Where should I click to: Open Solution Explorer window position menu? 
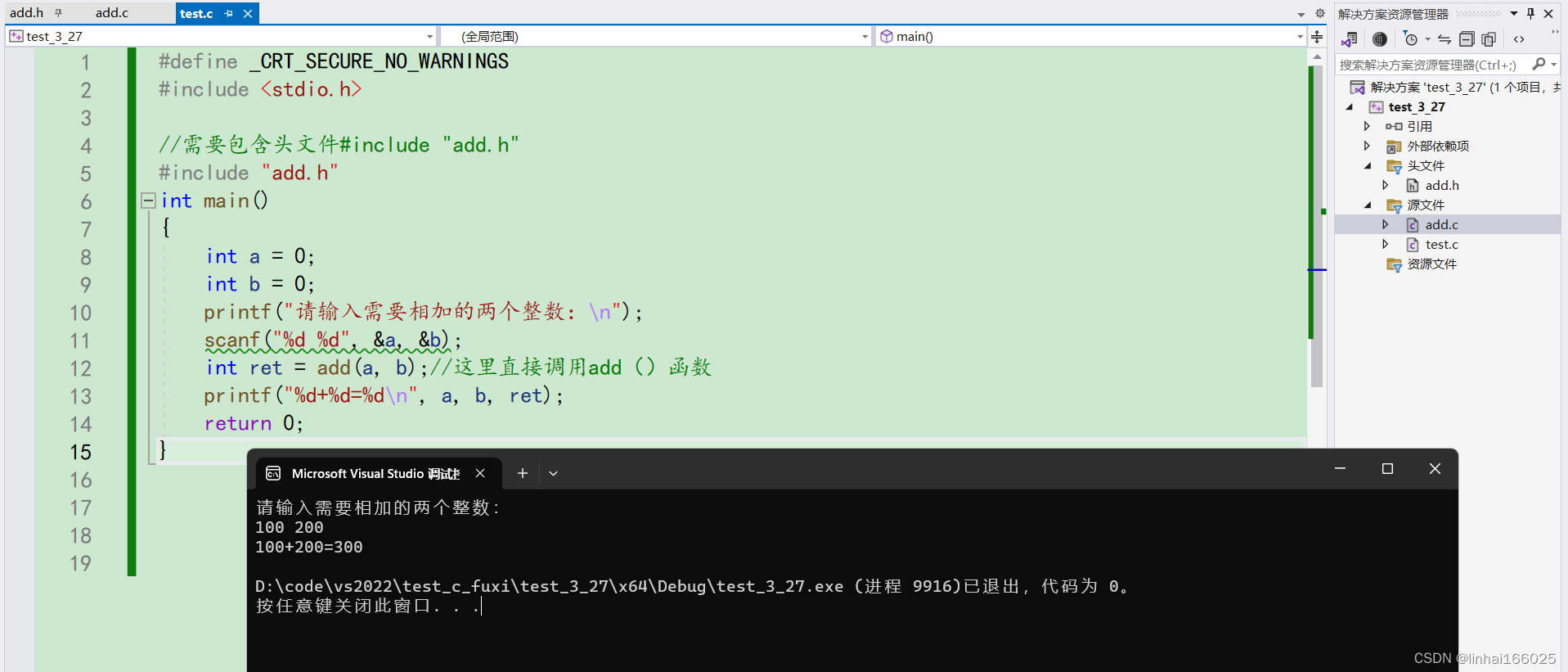(1514, 13)
